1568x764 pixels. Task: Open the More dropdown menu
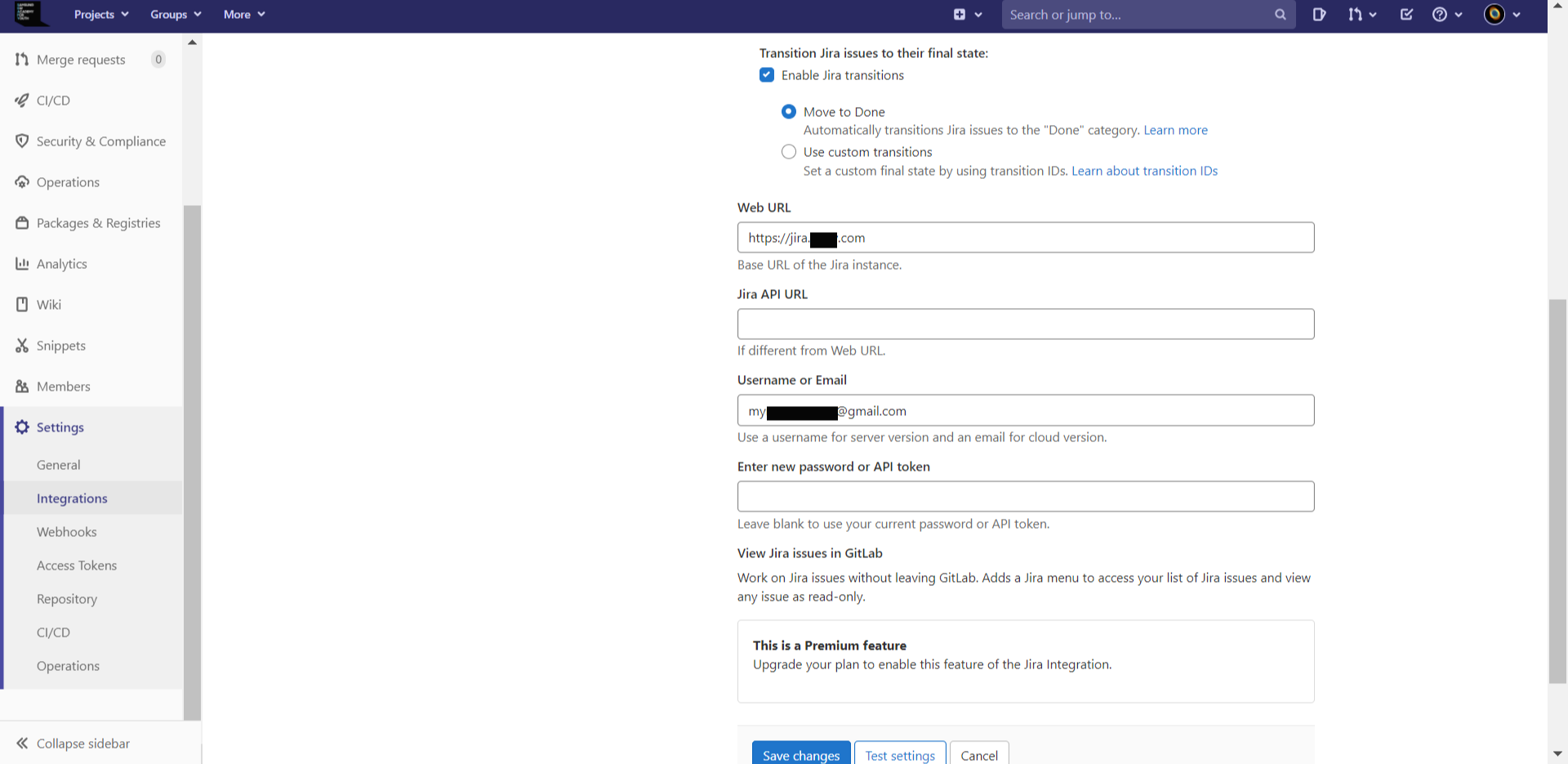coord(244,15)
